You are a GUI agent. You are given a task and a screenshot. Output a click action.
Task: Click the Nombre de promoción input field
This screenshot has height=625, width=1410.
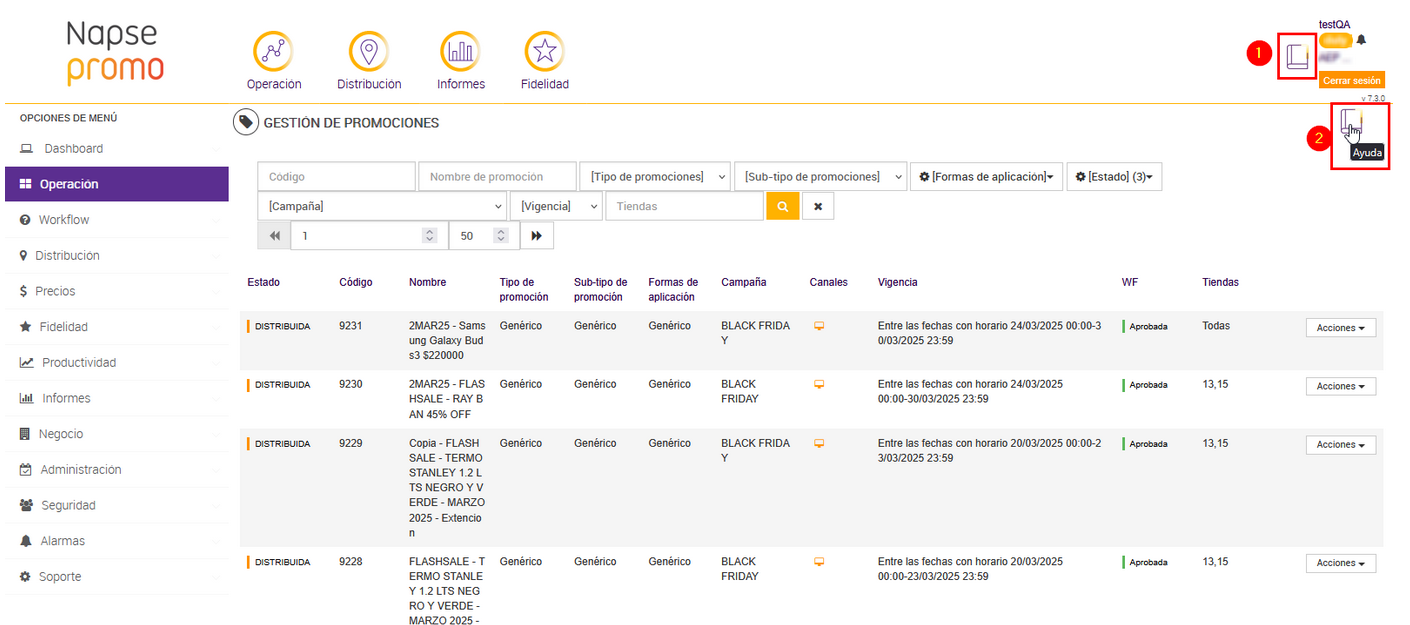[x=497, y=177]
